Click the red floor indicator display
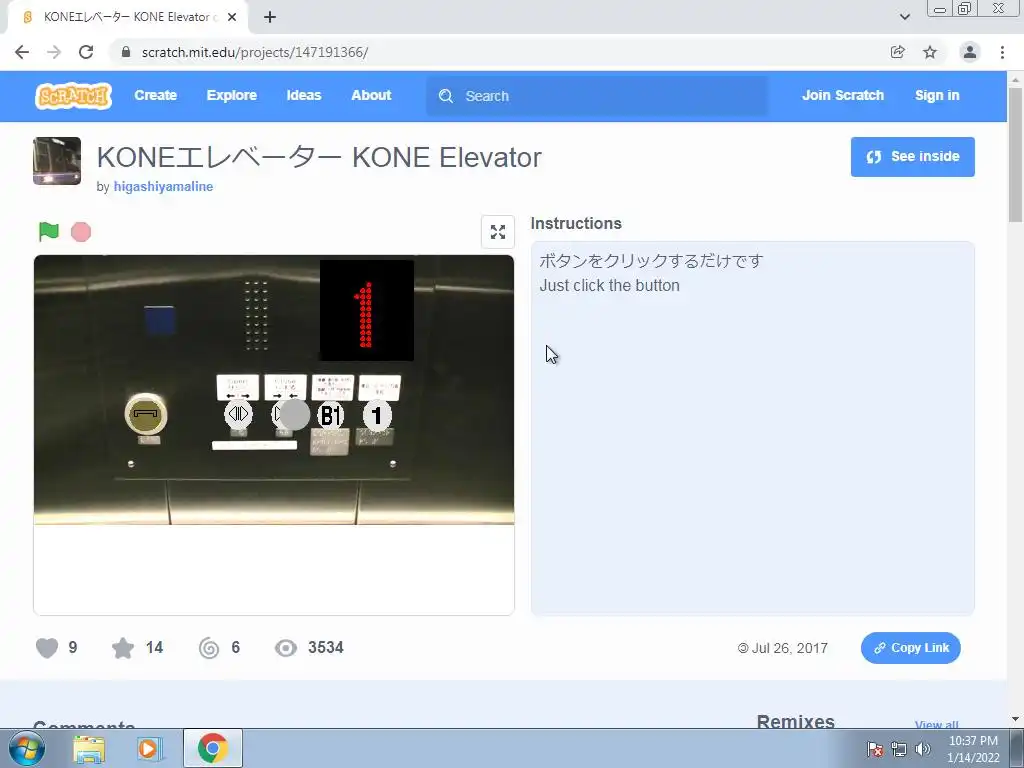The width and height of the screenshot is (1024, 768). tap(366, 310)
